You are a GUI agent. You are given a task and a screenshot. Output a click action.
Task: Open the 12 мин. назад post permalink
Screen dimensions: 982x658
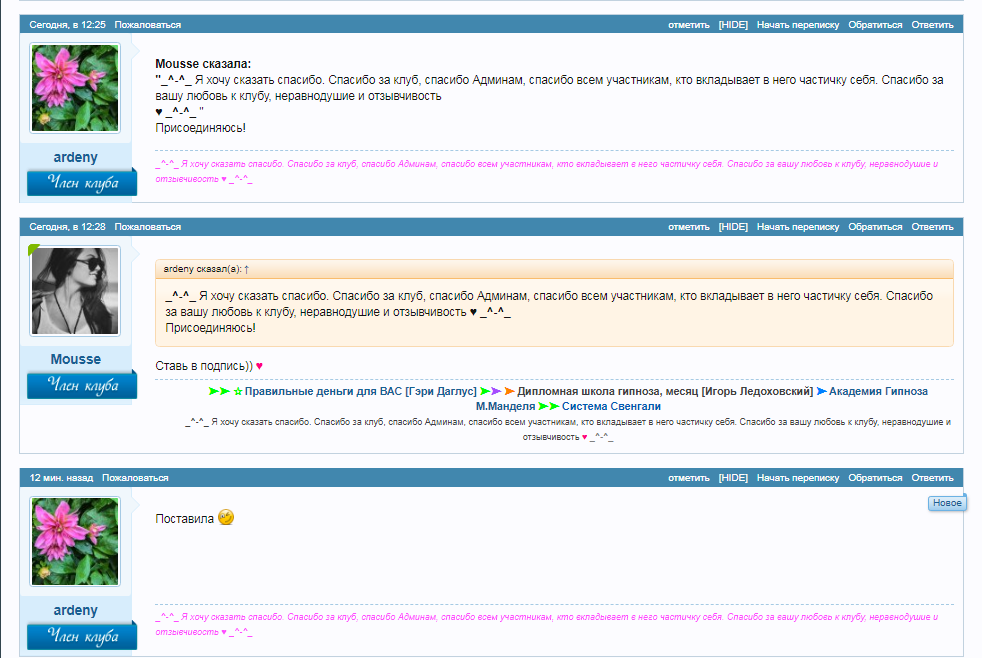click(61, 478)
